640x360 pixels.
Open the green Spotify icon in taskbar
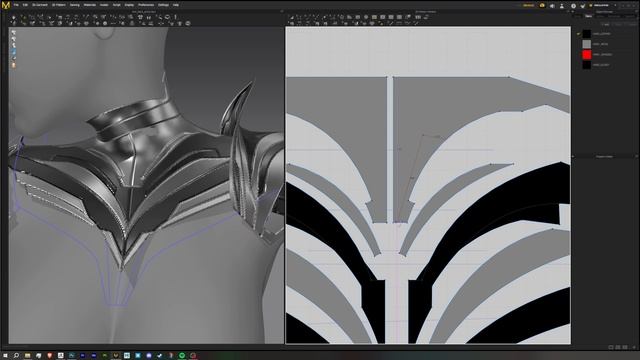click(182, 356)
